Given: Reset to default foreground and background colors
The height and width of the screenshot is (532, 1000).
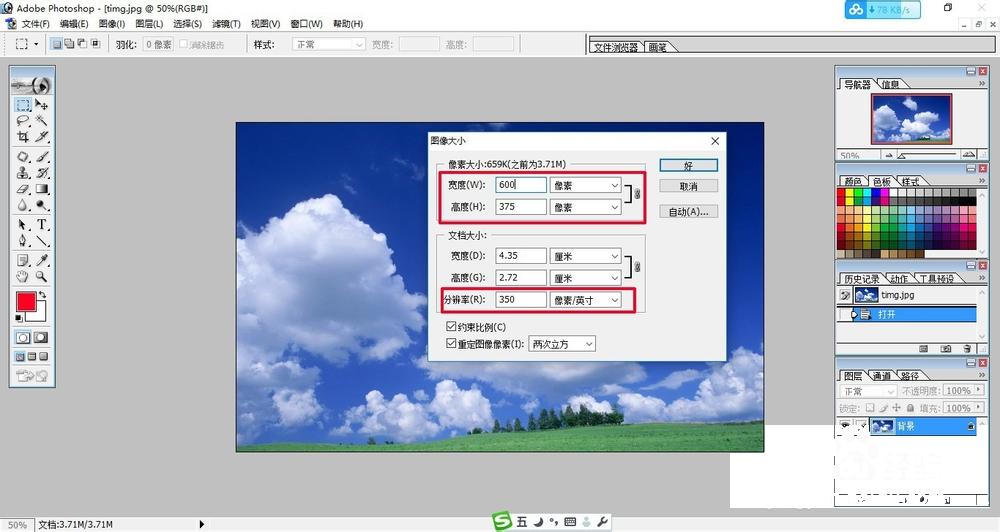Looking at the screenshot, I should [x=19, y=318].
